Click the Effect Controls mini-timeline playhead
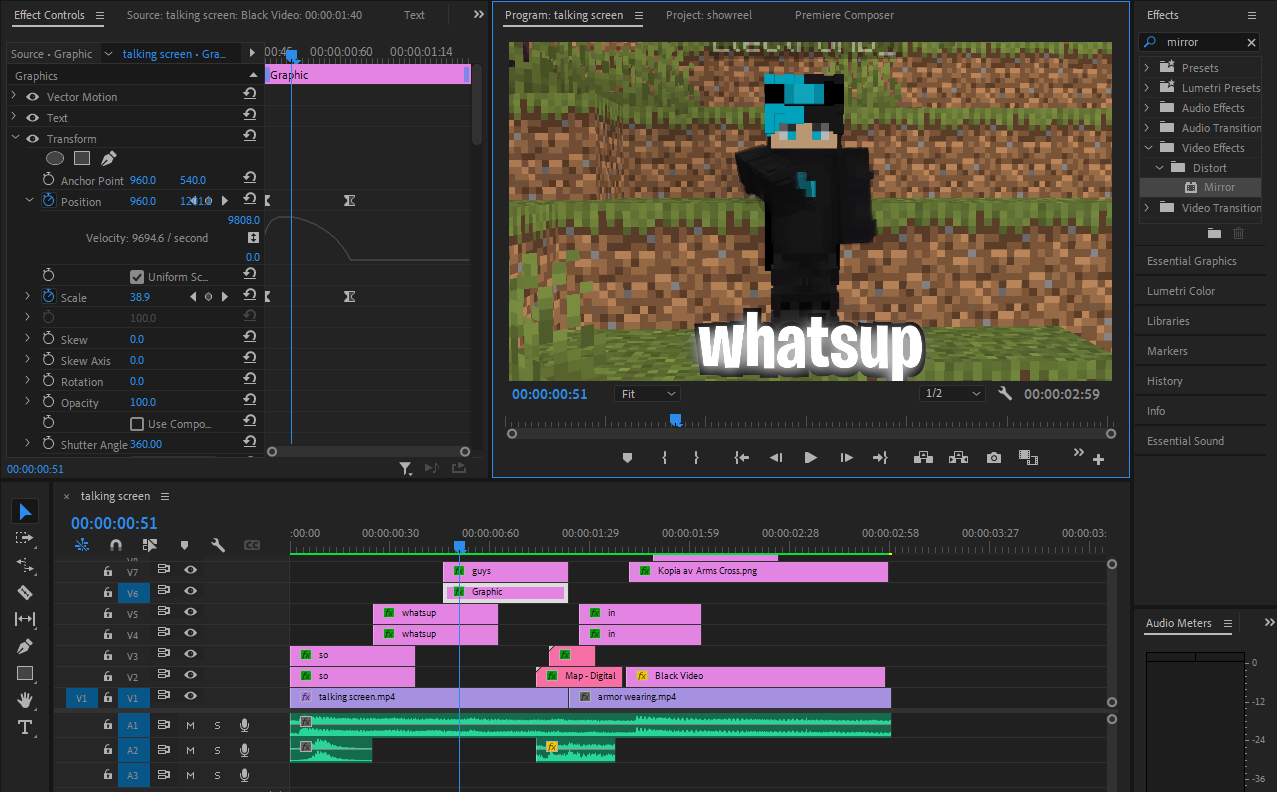 [291, 56]
